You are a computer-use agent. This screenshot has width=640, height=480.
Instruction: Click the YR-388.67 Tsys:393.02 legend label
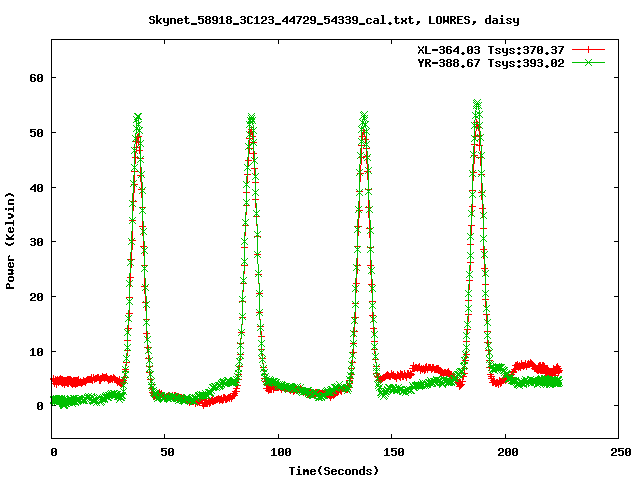click(x=491, y=63)
